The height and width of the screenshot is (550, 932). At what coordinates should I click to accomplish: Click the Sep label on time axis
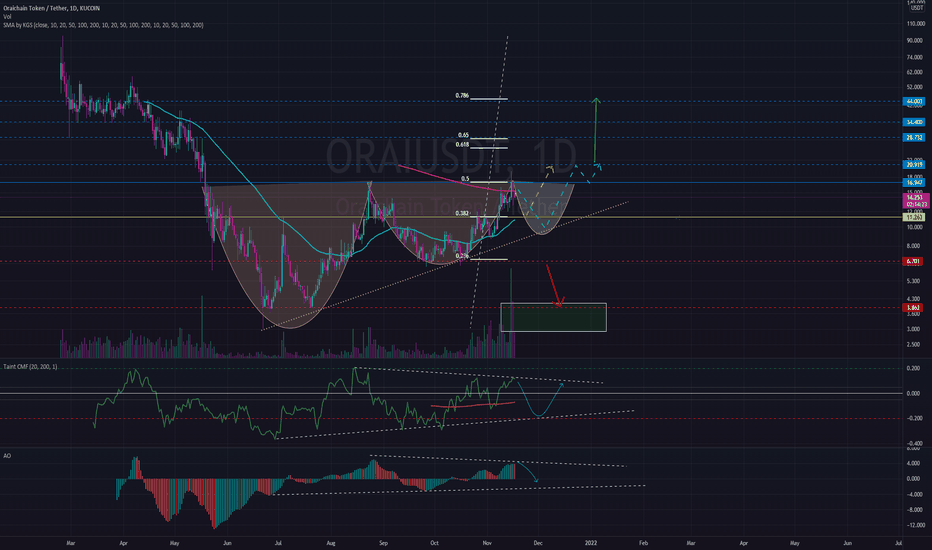(383, 543)
